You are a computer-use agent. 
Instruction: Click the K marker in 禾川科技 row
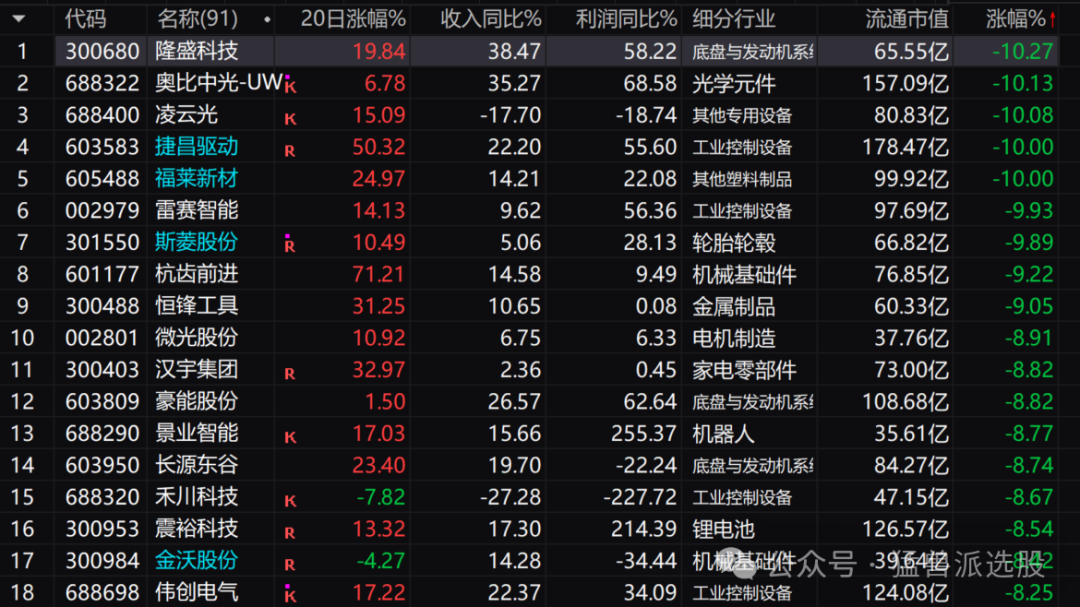point(291,501)
